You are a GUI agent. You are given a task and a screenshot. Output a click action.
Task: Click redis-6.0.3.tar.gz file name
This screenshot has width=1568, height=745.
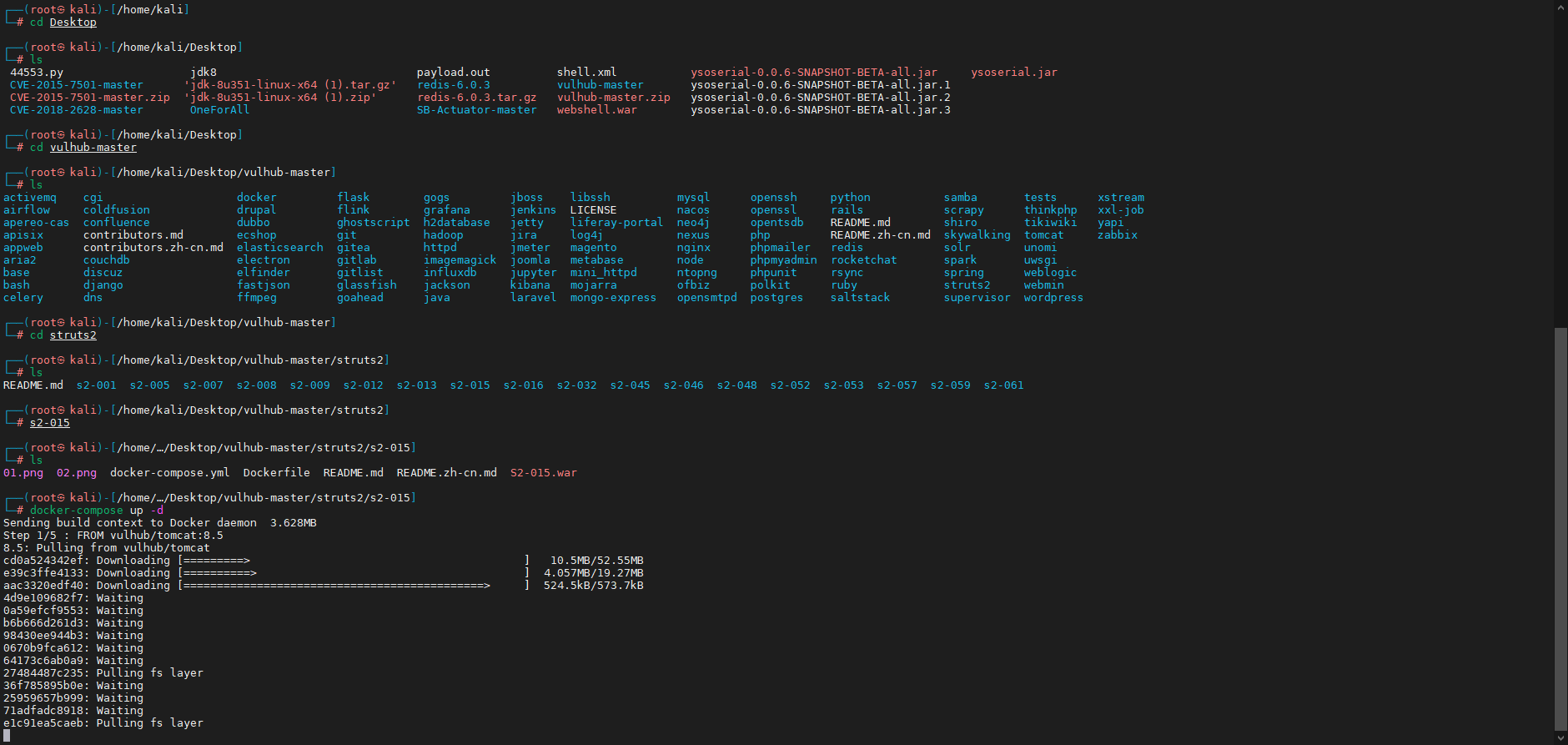tap(477, 98)
